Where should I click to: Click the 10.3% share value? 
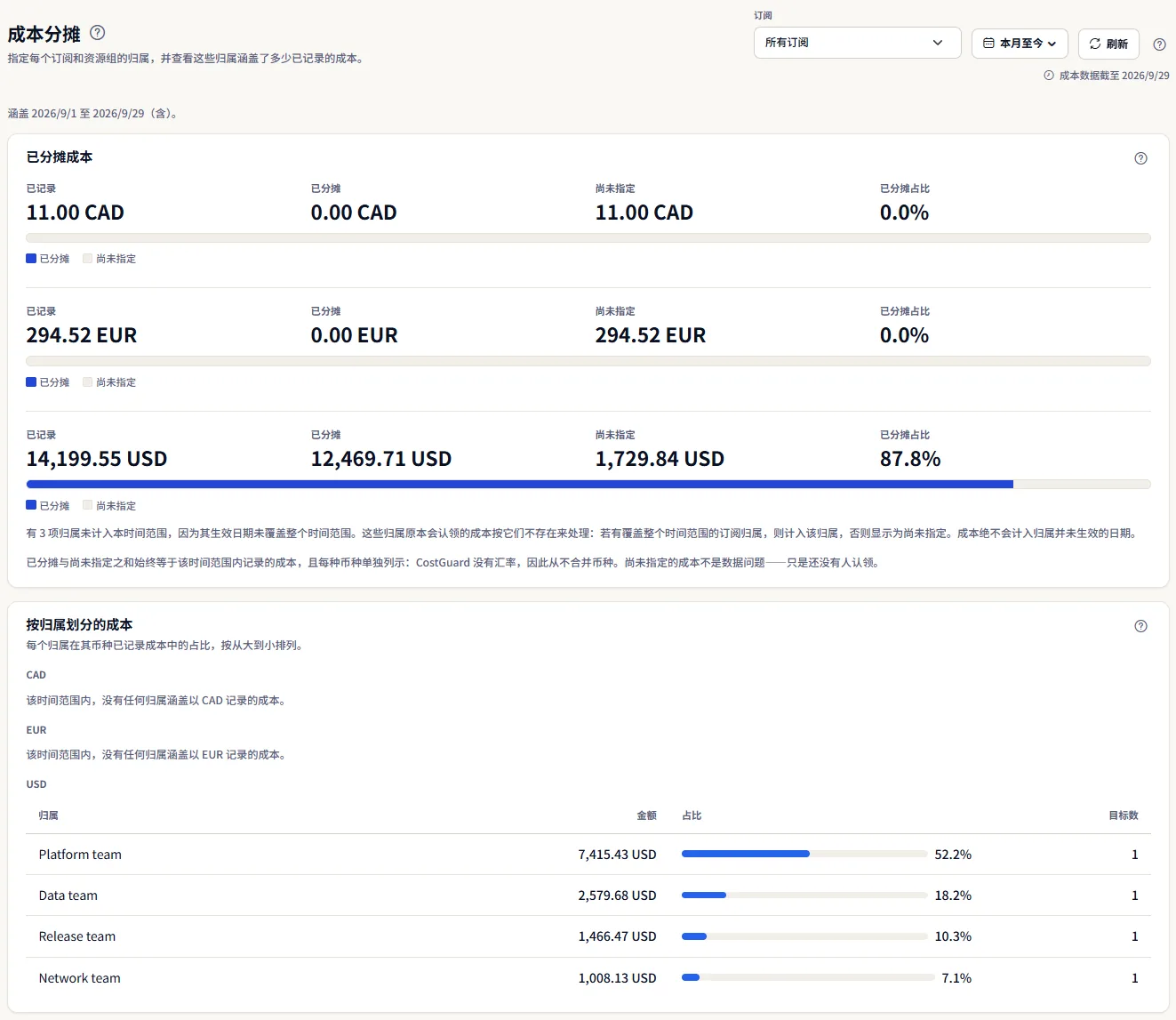[953, 936]
